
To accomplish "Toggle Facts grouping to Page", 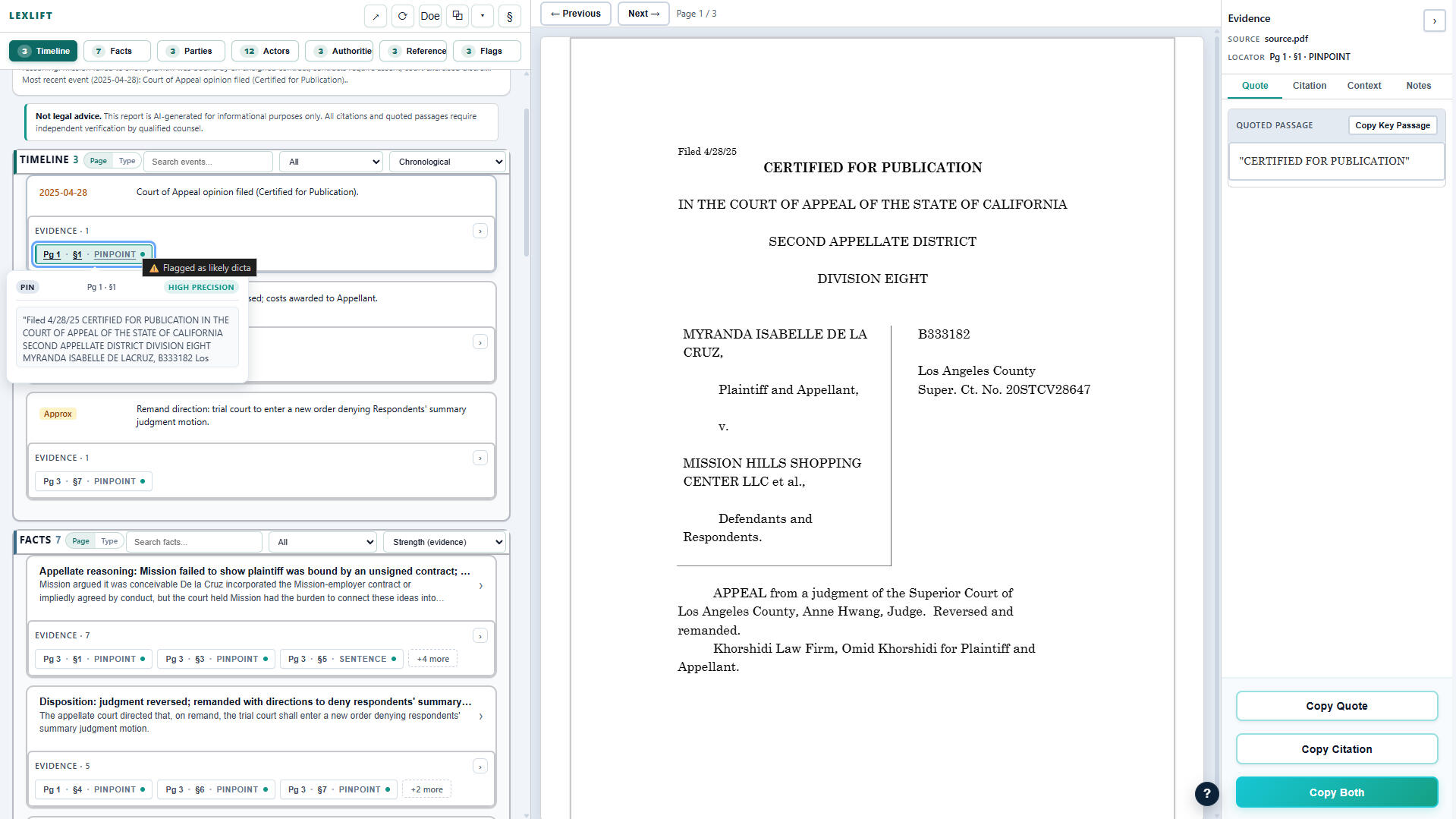I will point(81,541).
